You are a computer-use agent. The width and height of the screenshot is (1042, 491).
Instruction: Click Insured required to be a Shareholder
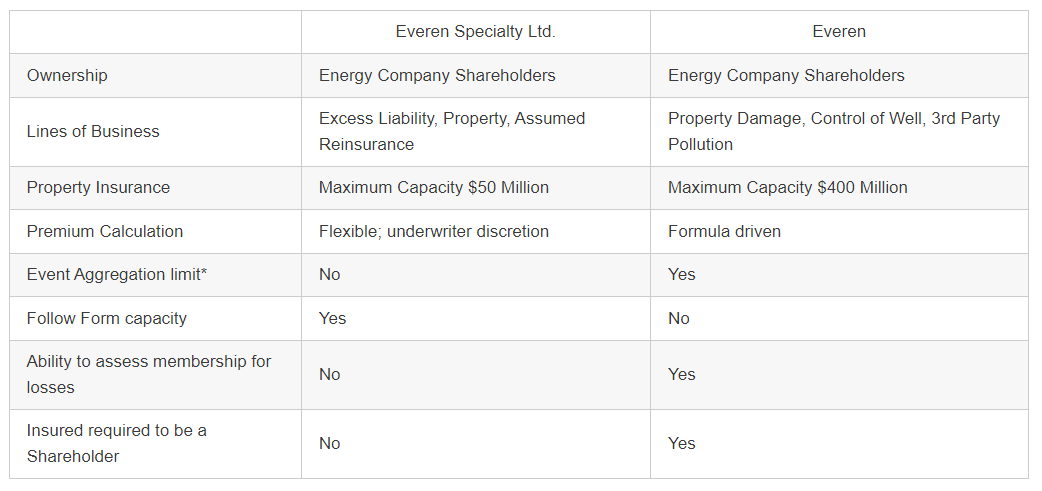point(116,443)
